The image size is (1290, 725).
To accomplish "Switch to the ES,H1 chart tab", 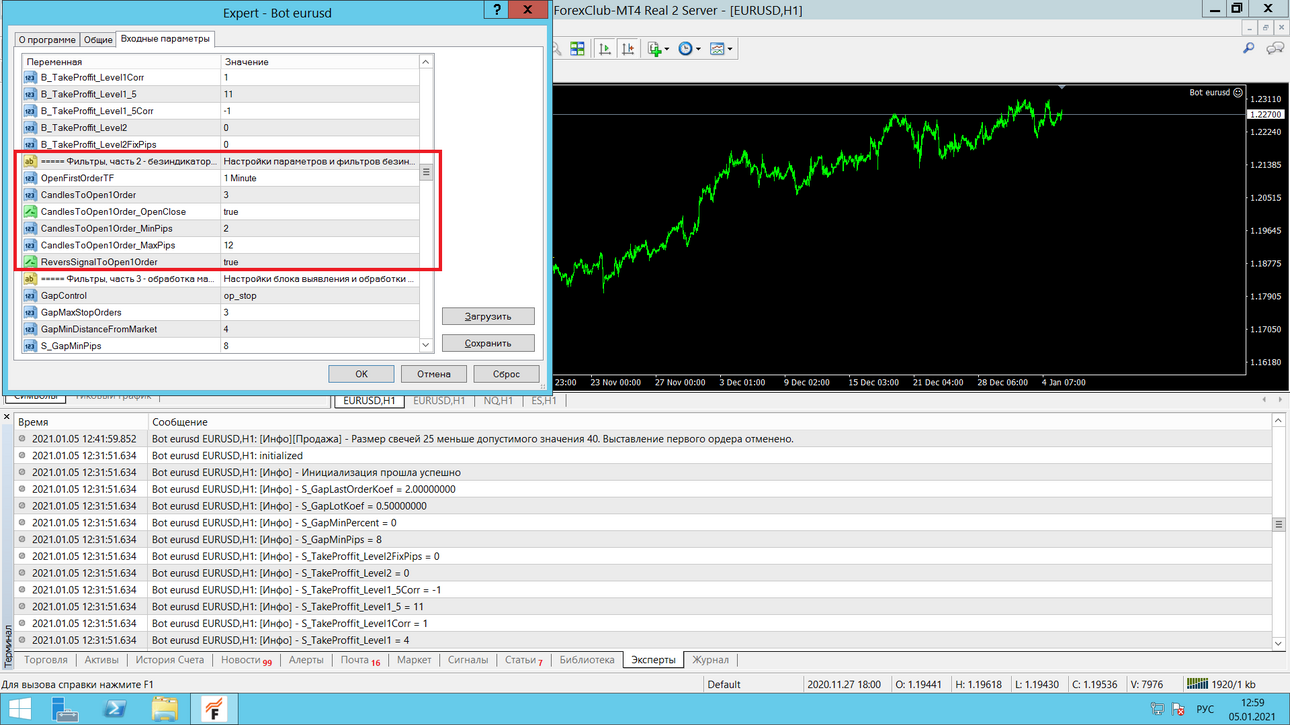I will pos(546,401).
